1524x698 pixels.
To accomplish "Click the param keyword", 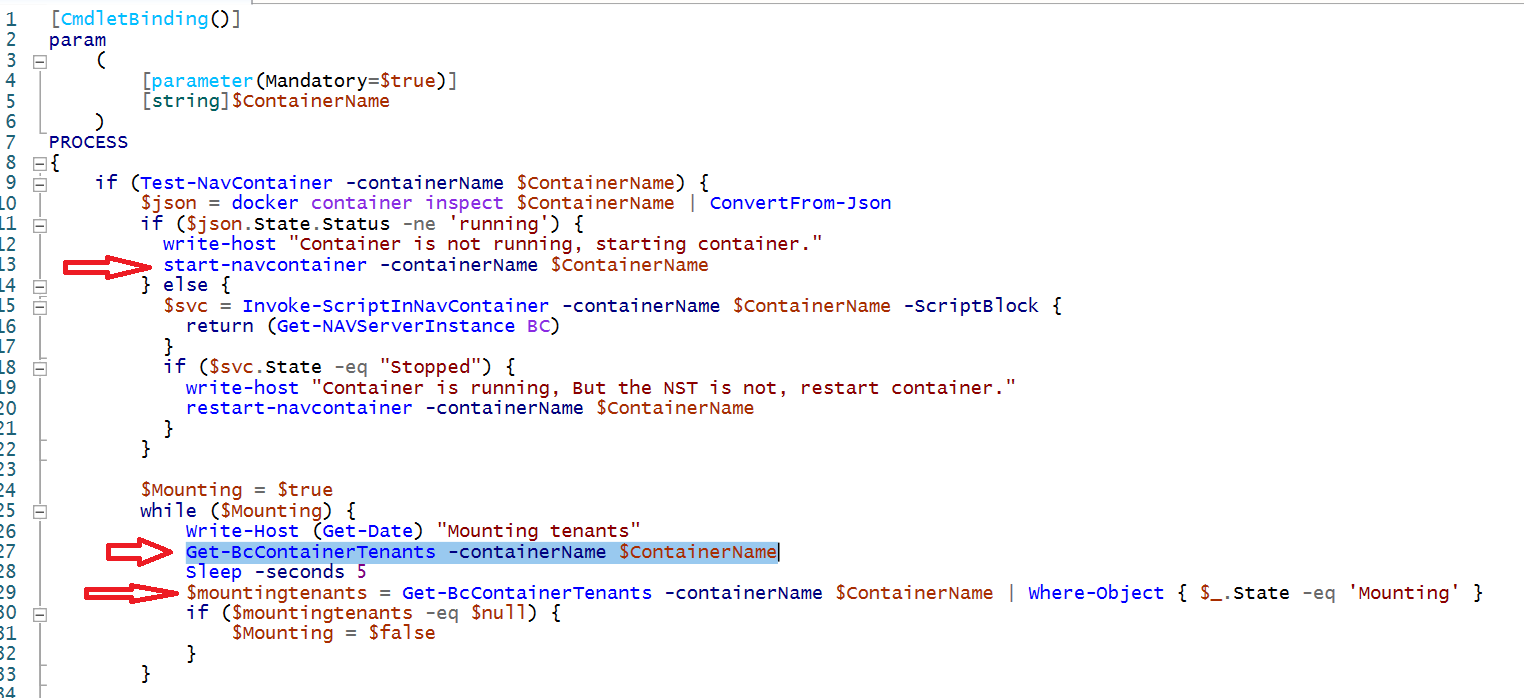I will click(x=77, y=40).
